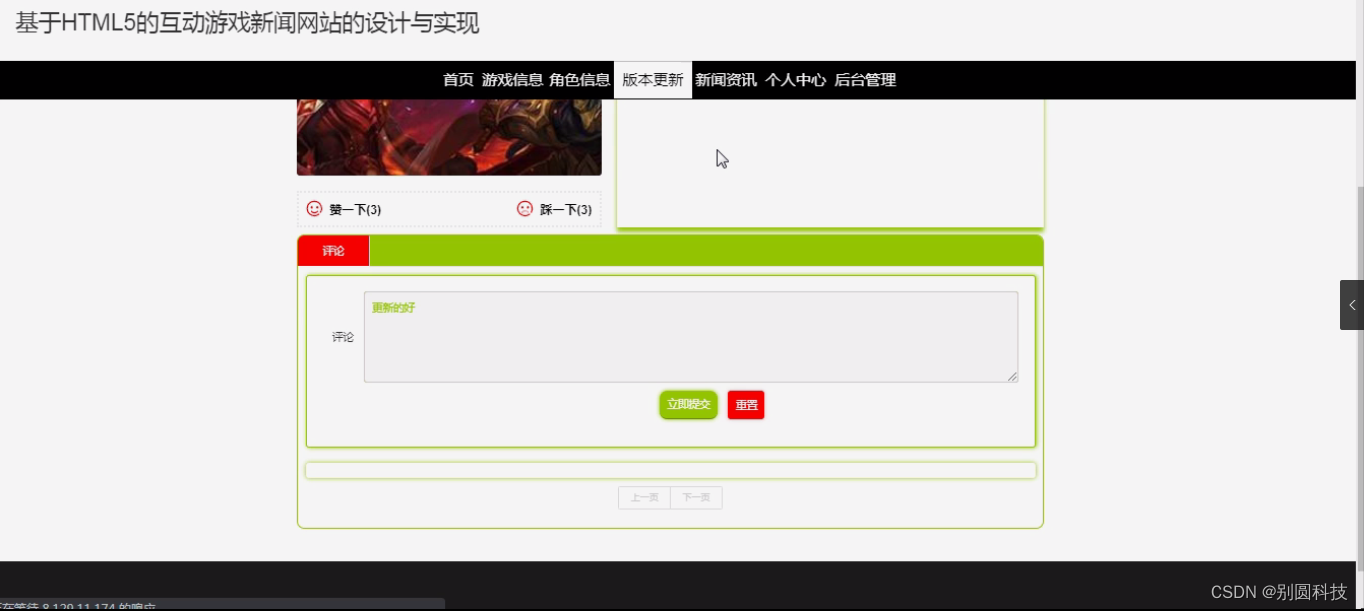Open the 首页 menu item
The image size is (1364, 611).
[x=457, y=79]
